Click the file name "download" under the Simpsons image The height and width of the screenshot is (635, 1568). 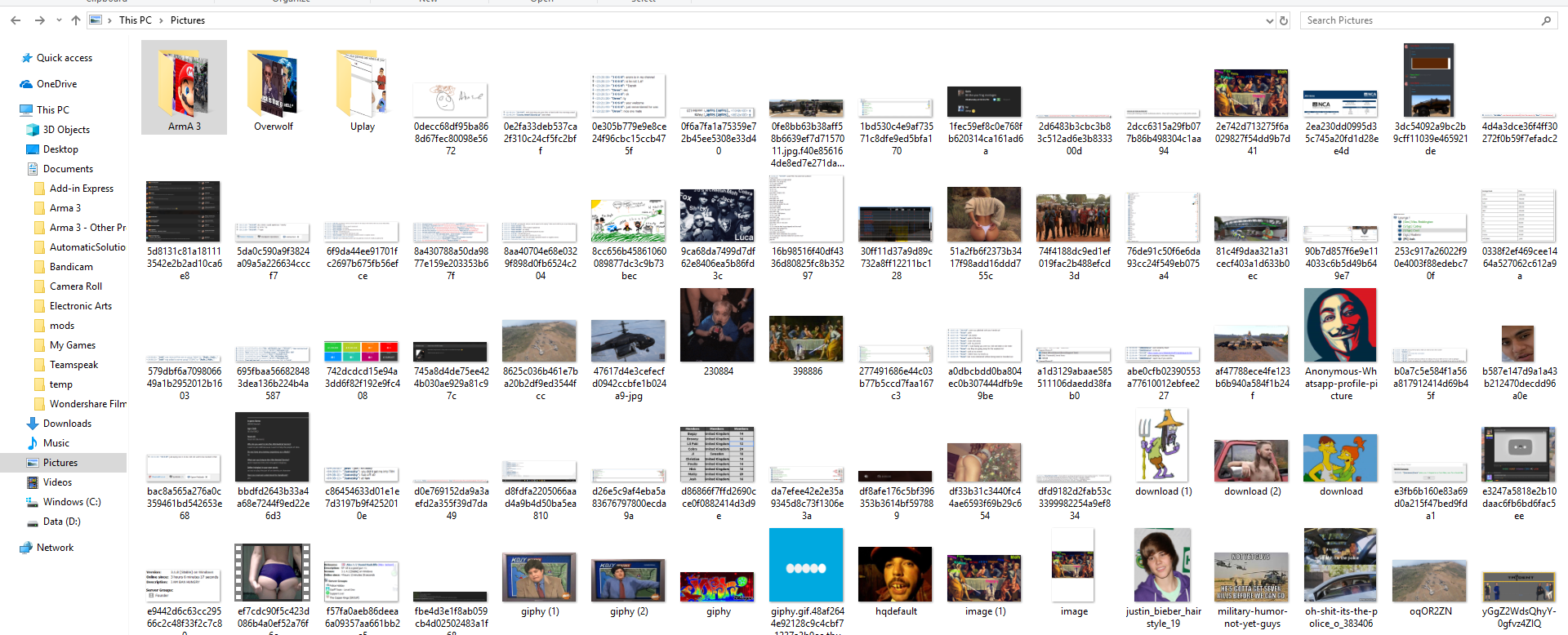[x=1341, y=491]
